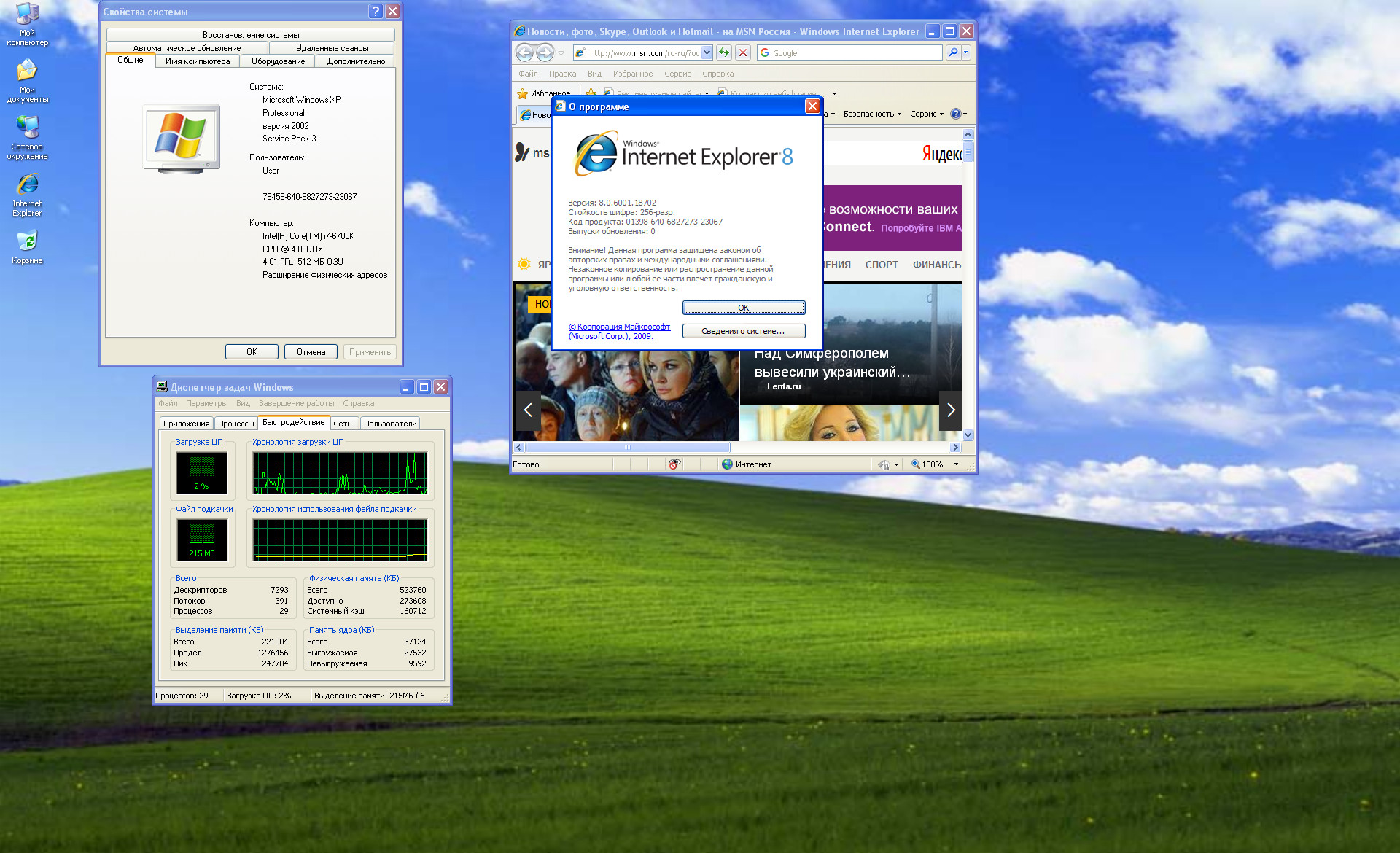Open the protected mode dropdown in status bar

pos(896,464)
